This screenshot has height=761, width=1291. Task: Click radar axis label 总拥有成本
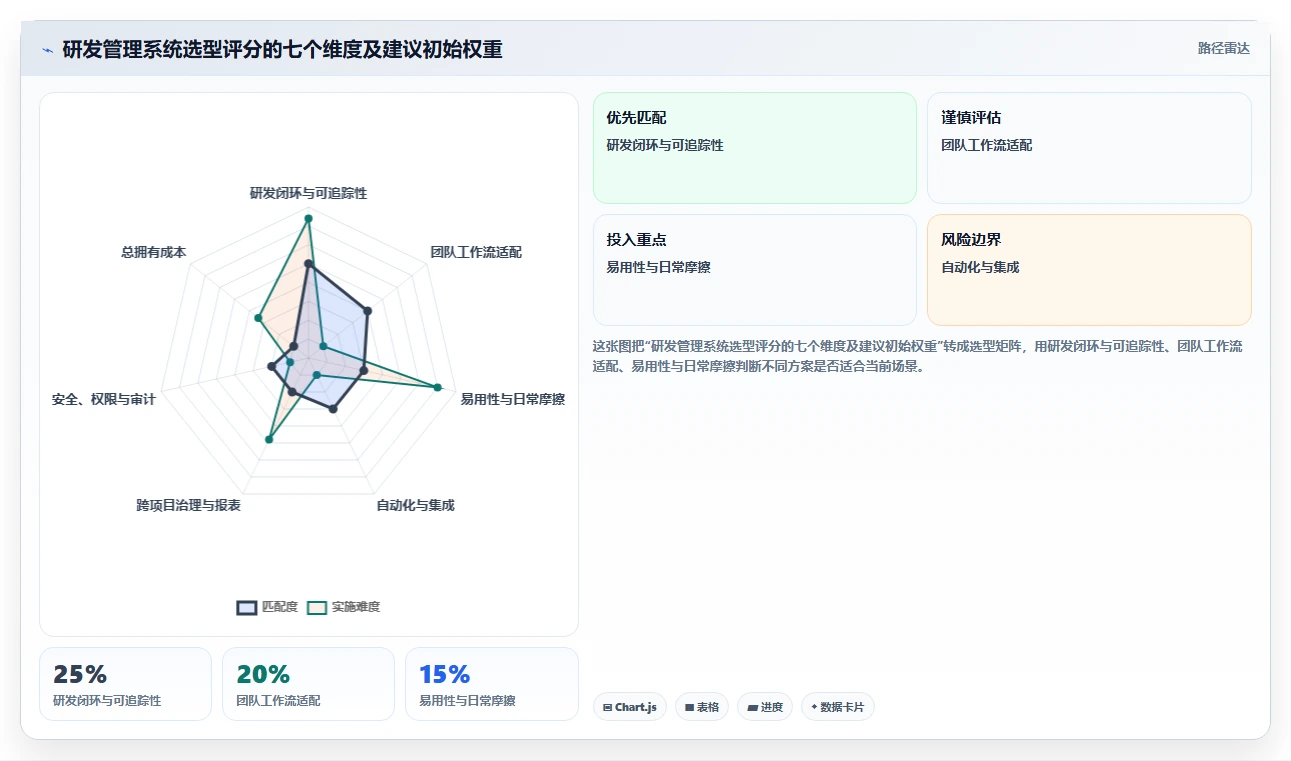(x=153, y=252)
